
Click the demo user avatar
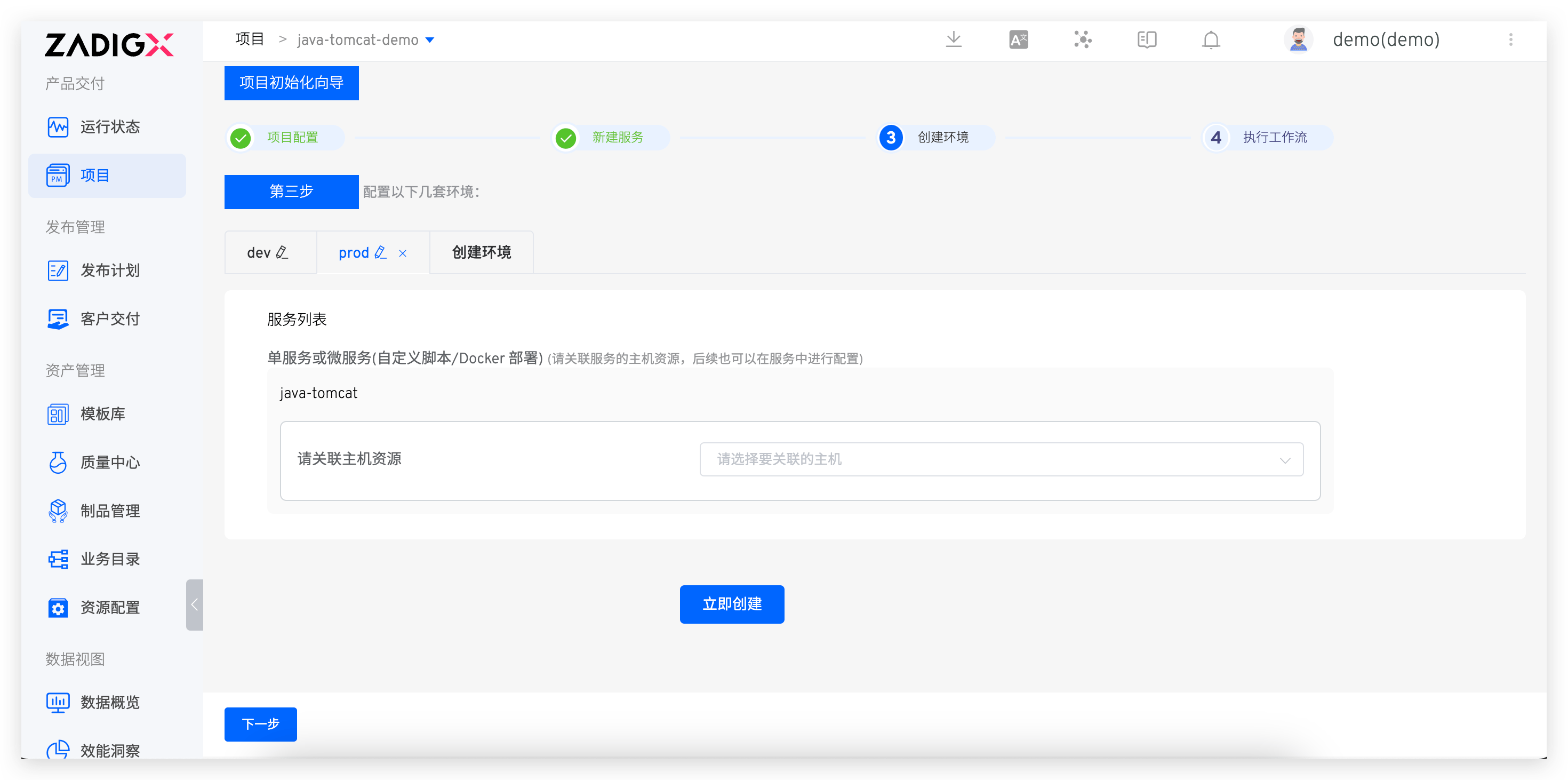[1298, 39]
